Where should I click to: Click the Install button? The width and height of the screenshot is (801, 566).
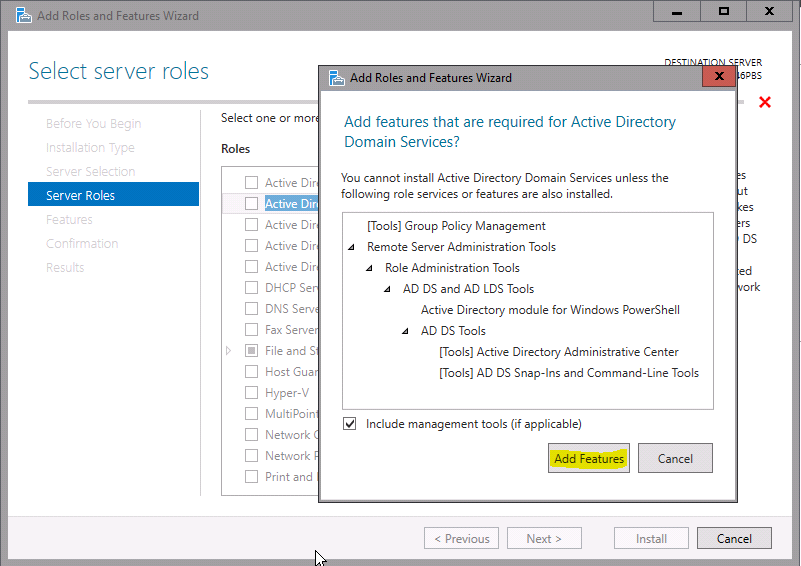[651, 538]
